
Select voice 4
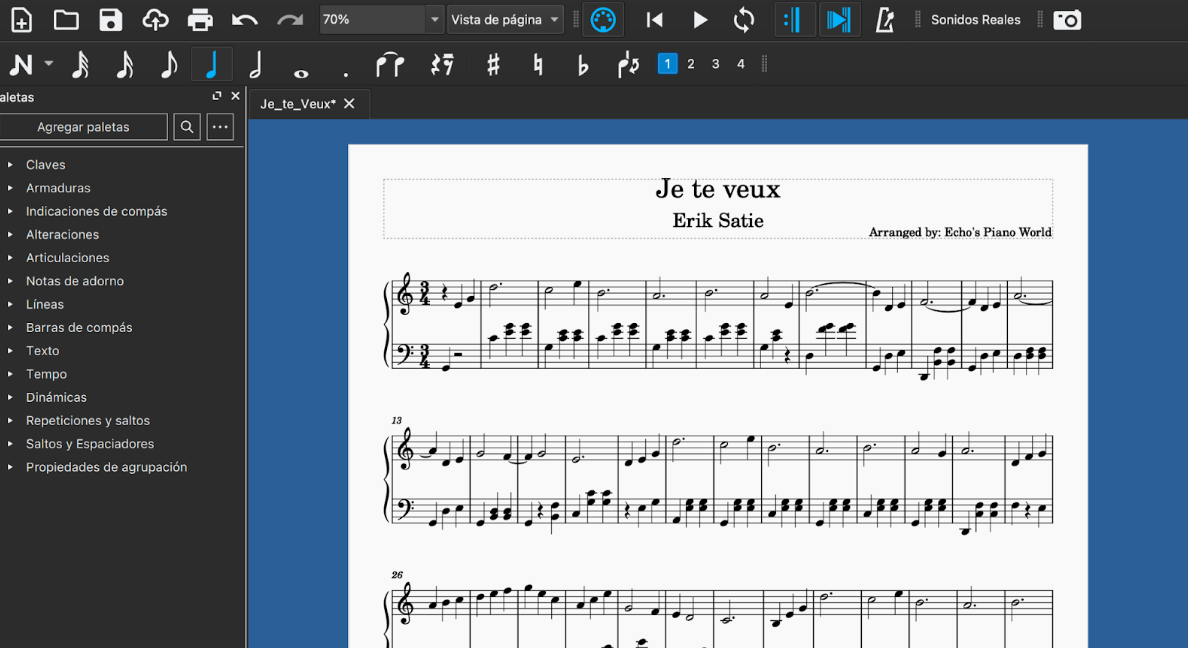741,64
